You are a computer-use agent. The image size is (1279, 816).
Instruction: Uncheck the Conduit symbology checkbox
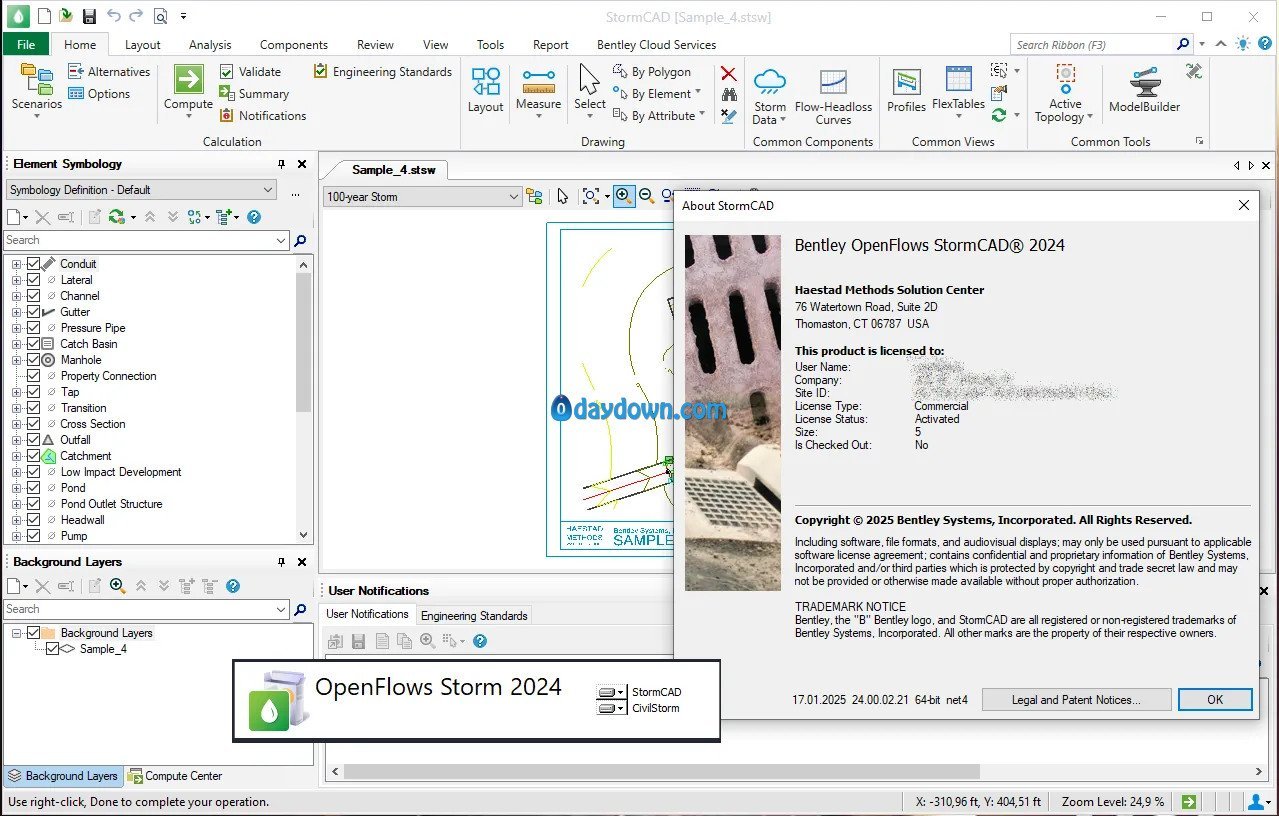tap(34, 264)
